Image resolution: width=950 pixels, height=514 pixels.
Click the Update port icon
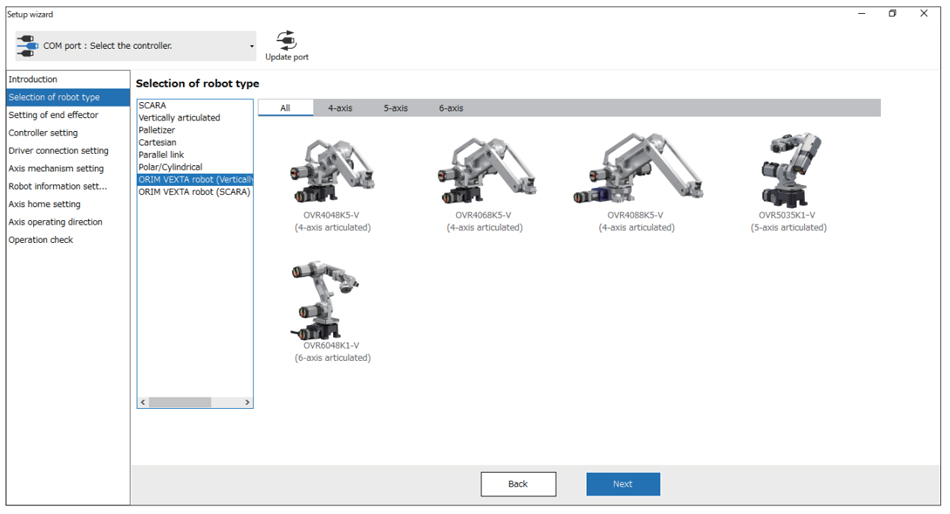tap(286, 41)
